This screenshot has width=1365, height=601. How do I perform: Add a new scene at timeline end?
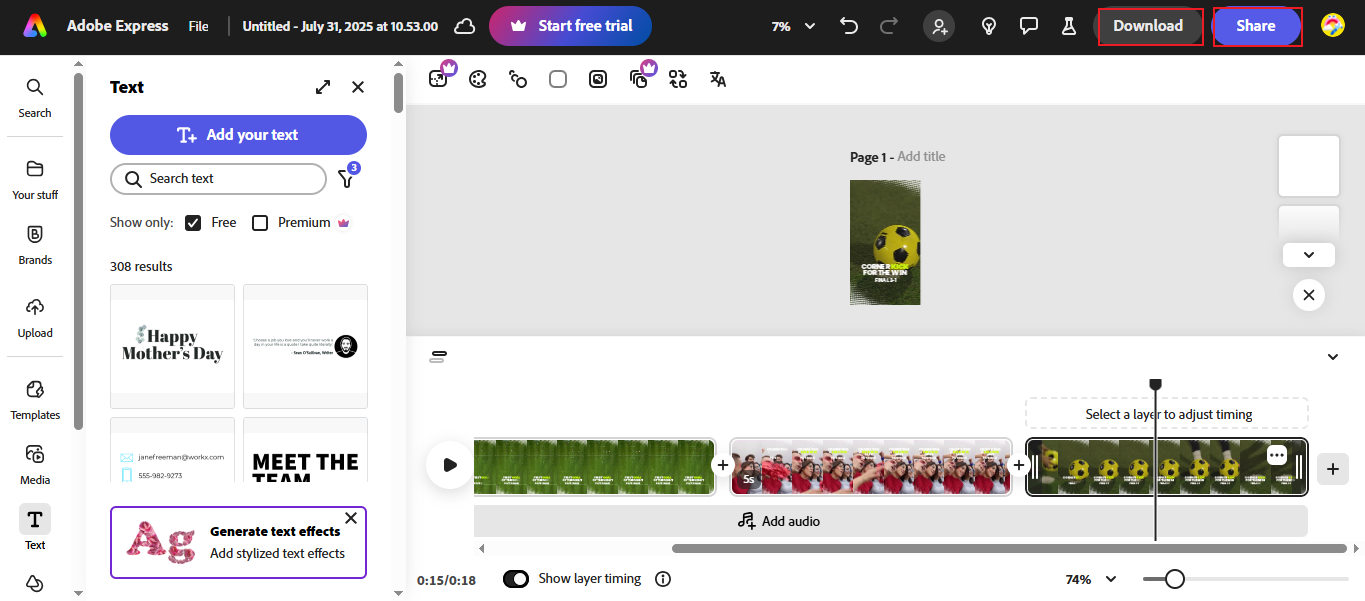coord(1332,467)
